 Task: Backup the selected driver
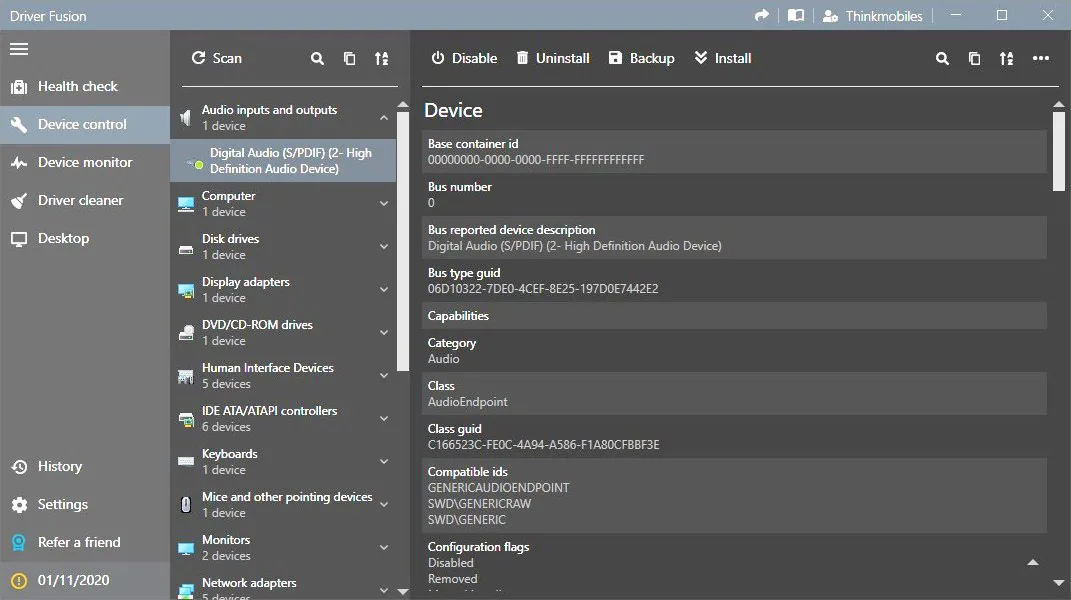641,58
